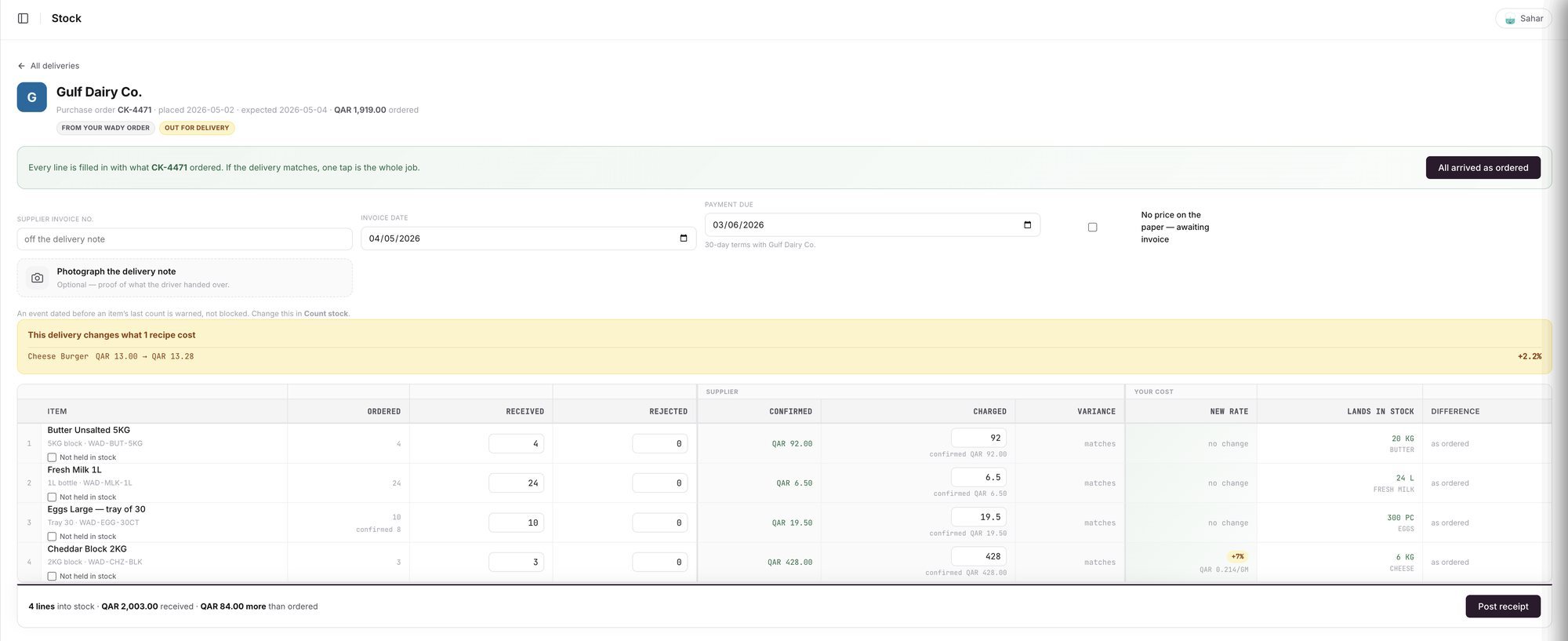
Task: Edit charged price 19.5 for Eggs
Action: tap(978, 517)
